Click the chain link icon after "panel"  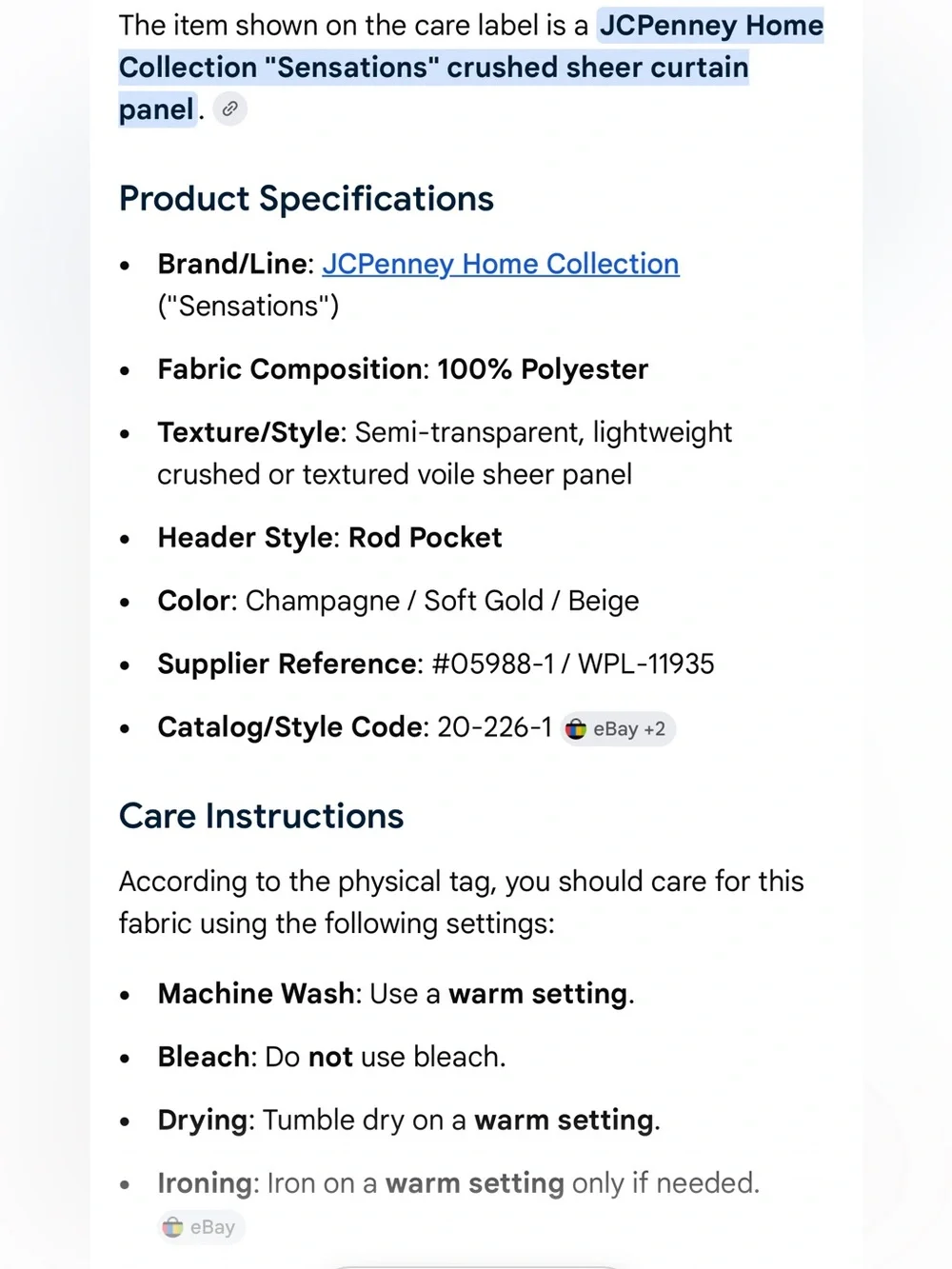229,109
